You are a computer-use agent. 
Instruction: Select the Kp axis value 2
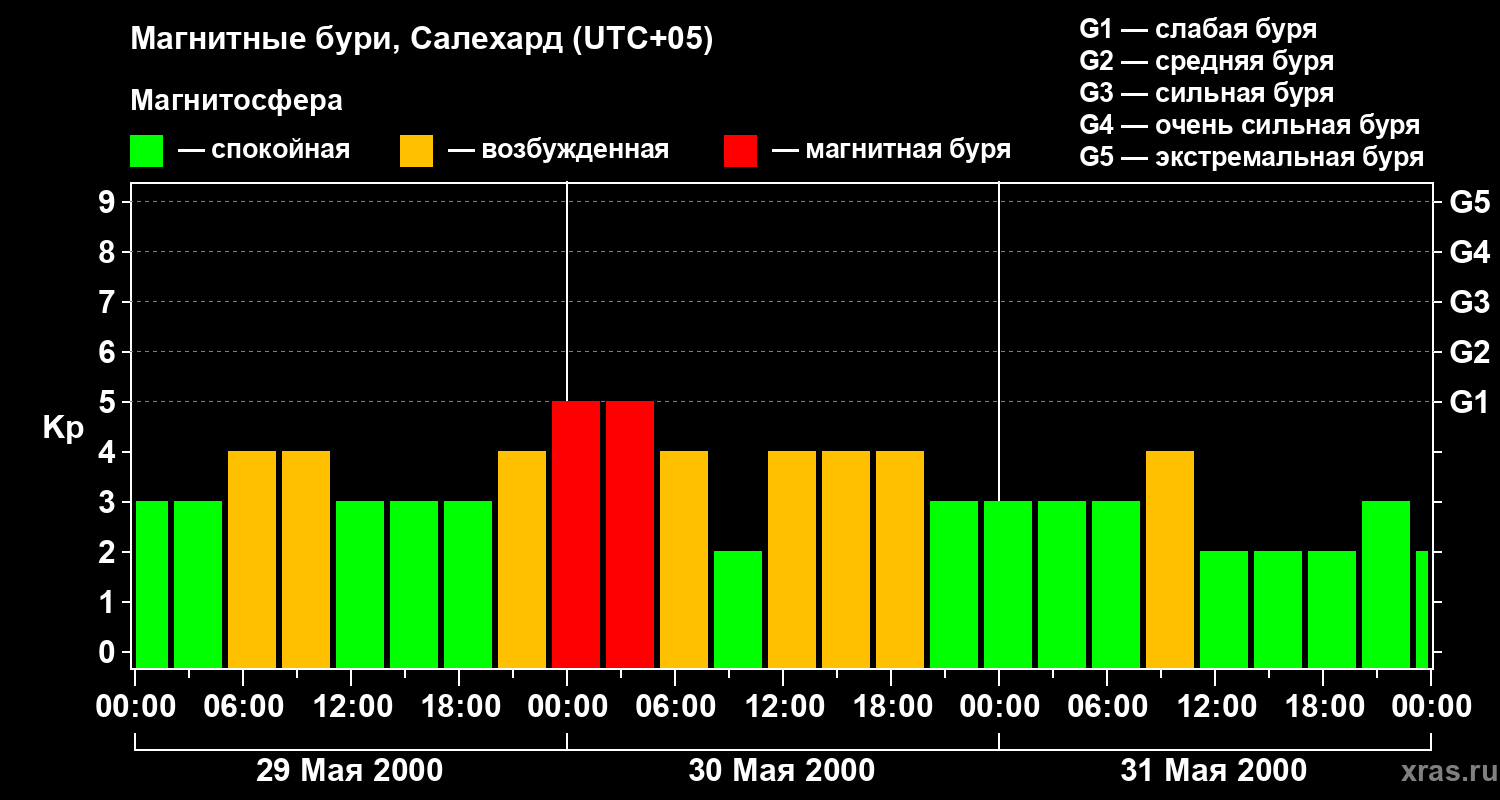click(109, 552)
